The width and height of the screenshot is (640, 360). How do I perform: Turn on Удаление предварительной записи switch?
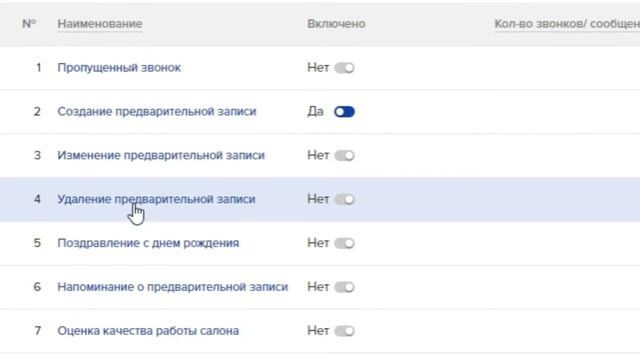click(x=344, y=199)
